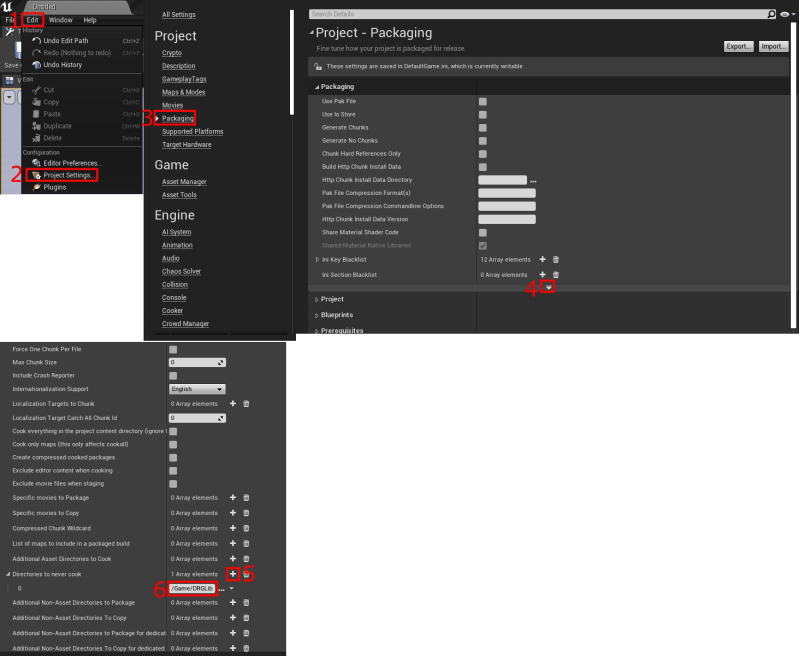Viewport: 799px width, 656px height.
Task: Select Packaging in the settings sidebar
Action: click(178, 118)
